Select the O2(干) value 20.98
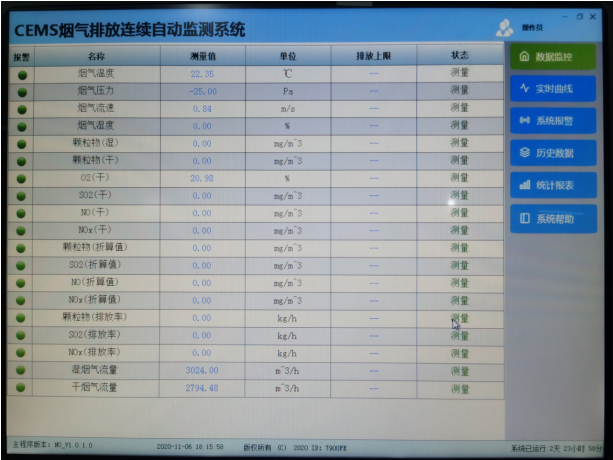The image size is (613, 460). pos(202,179)
